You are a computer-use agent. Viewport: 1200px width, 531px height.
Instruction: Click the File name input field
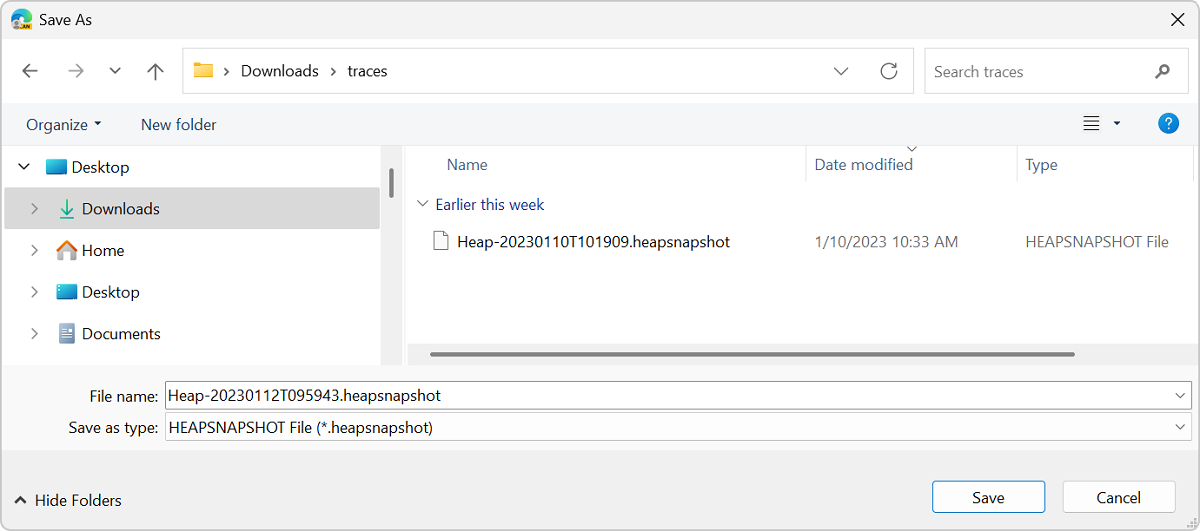(666, 395)
